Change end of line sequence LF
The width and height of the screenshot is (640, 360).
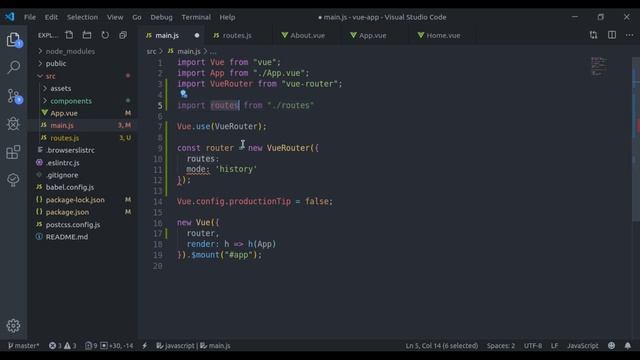(554, 346)
